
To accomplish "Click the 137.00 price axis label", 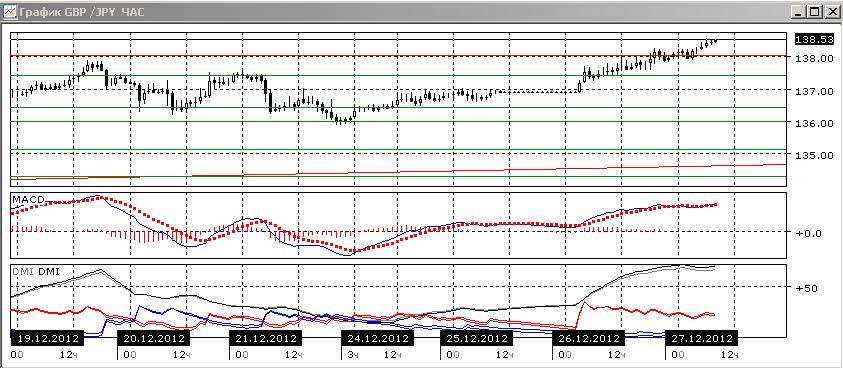I will click(x=814, y=91).
